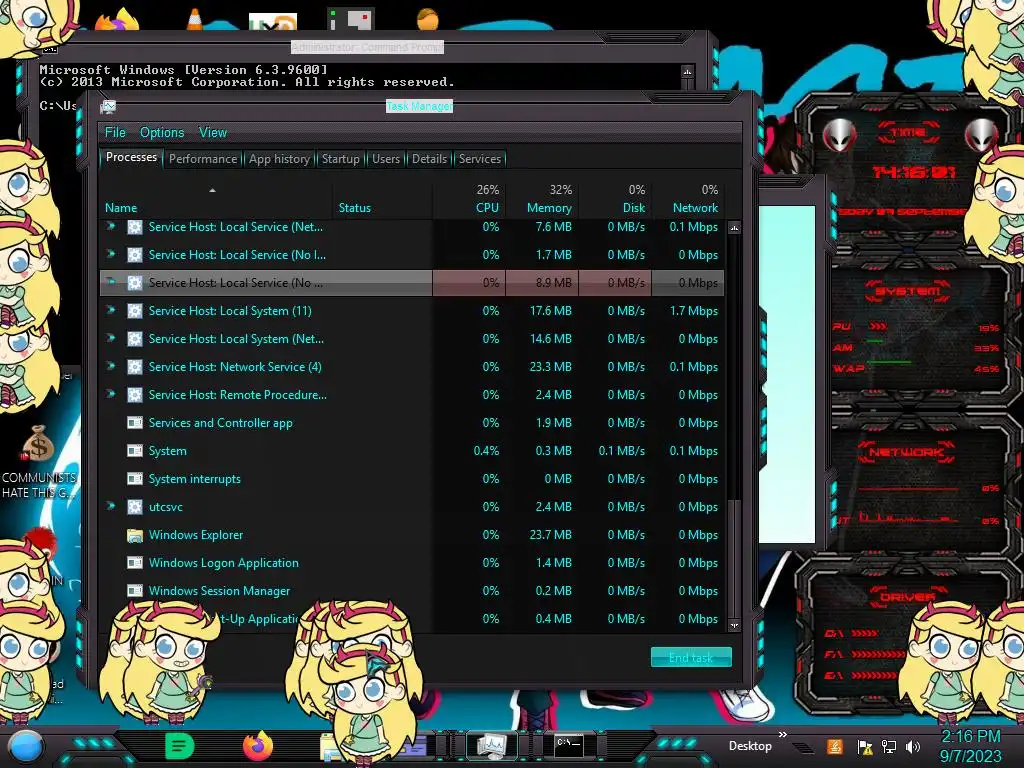
Task: Click the gear icon of Service Host: Local System (11)
Action: point(135,311)
